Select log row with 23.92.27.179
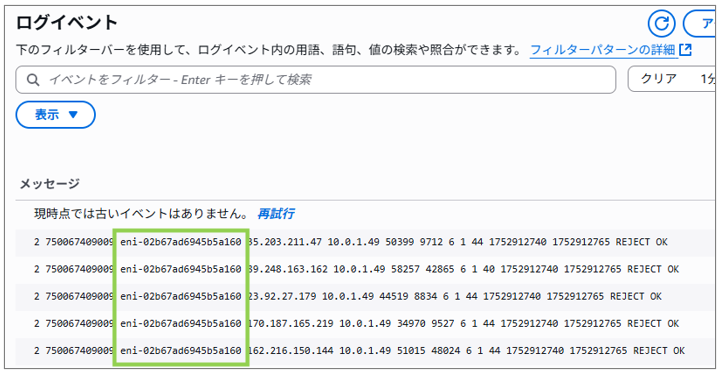This screenshot has width=719, height=375. pos(365,297)
